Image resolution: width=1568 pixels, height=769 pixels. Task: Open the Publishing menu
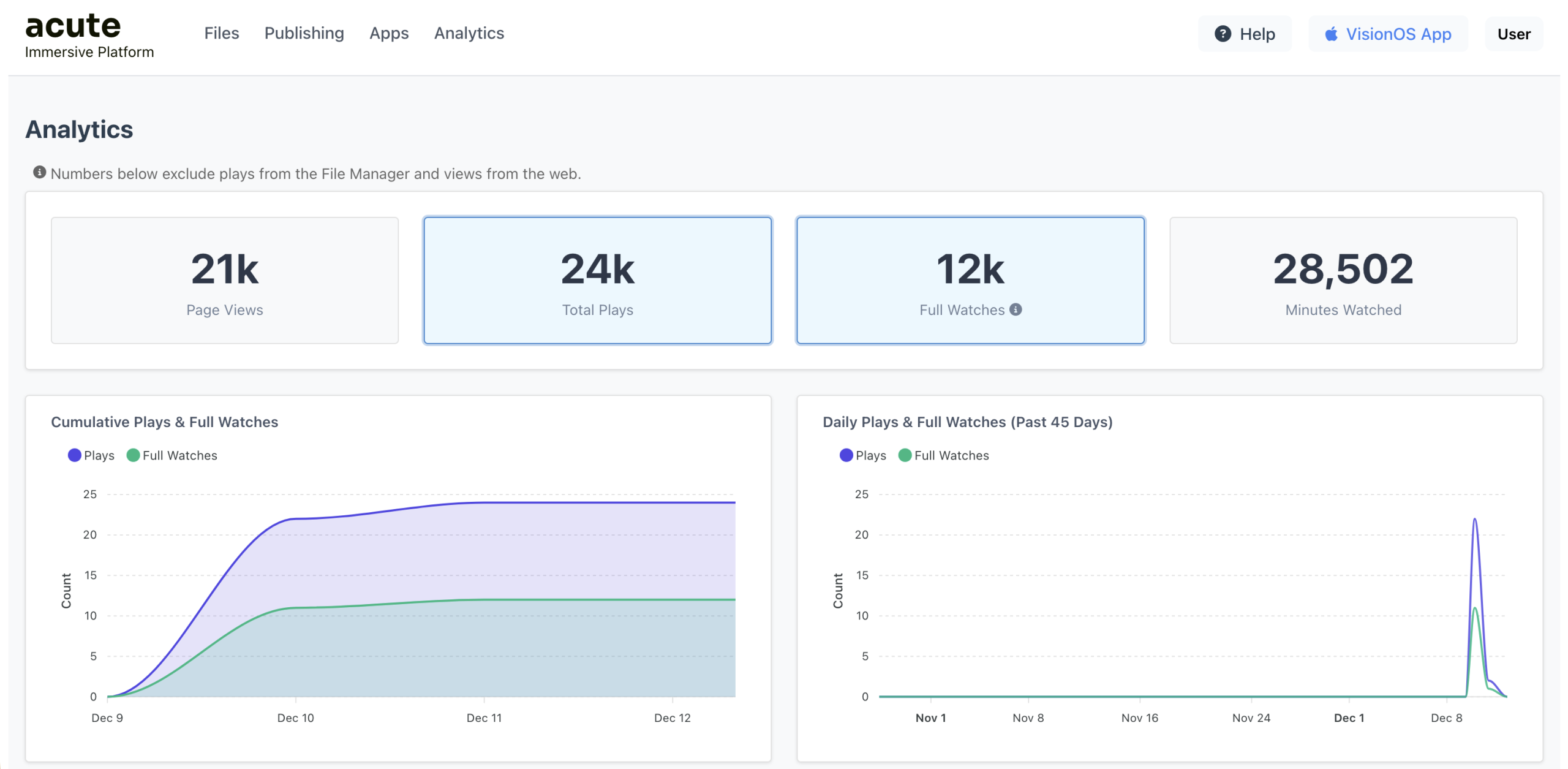click(x=304, y=33)
